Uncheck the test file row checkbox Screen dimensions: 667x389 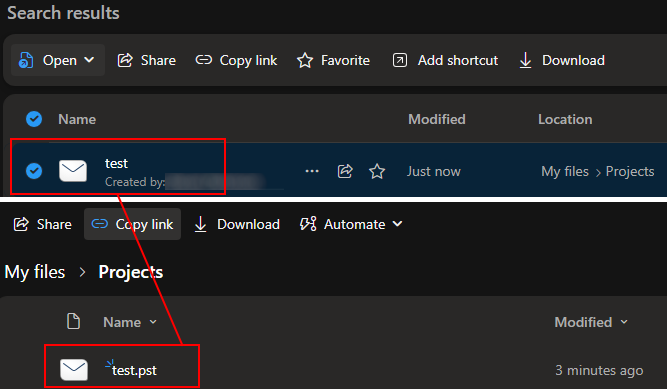pyautogui.click(x=34, y=171)
